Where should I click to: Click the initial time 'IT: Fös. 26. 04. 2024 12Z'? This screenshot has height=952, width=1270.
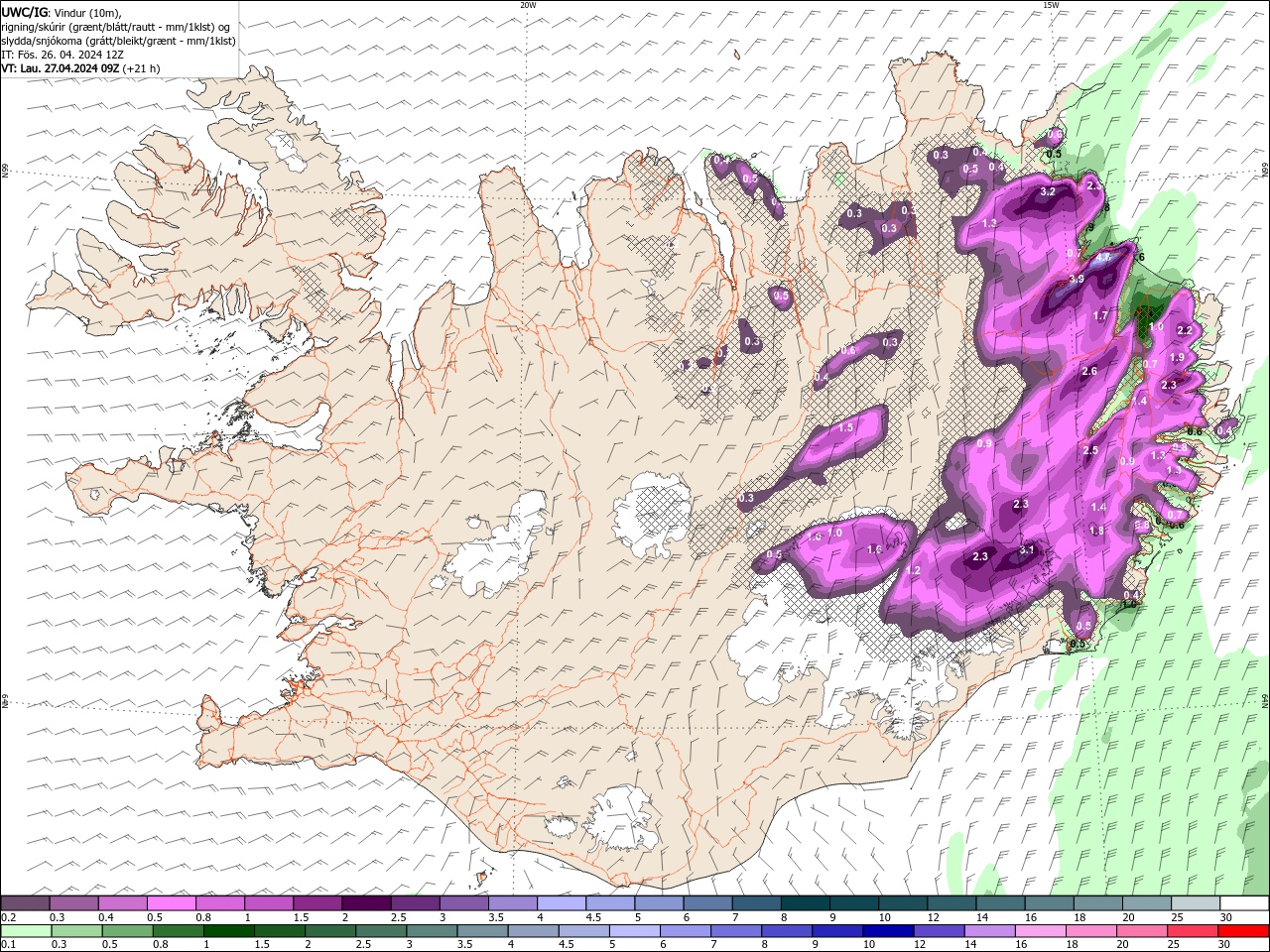pyautogui.click(x=63, y=55)
